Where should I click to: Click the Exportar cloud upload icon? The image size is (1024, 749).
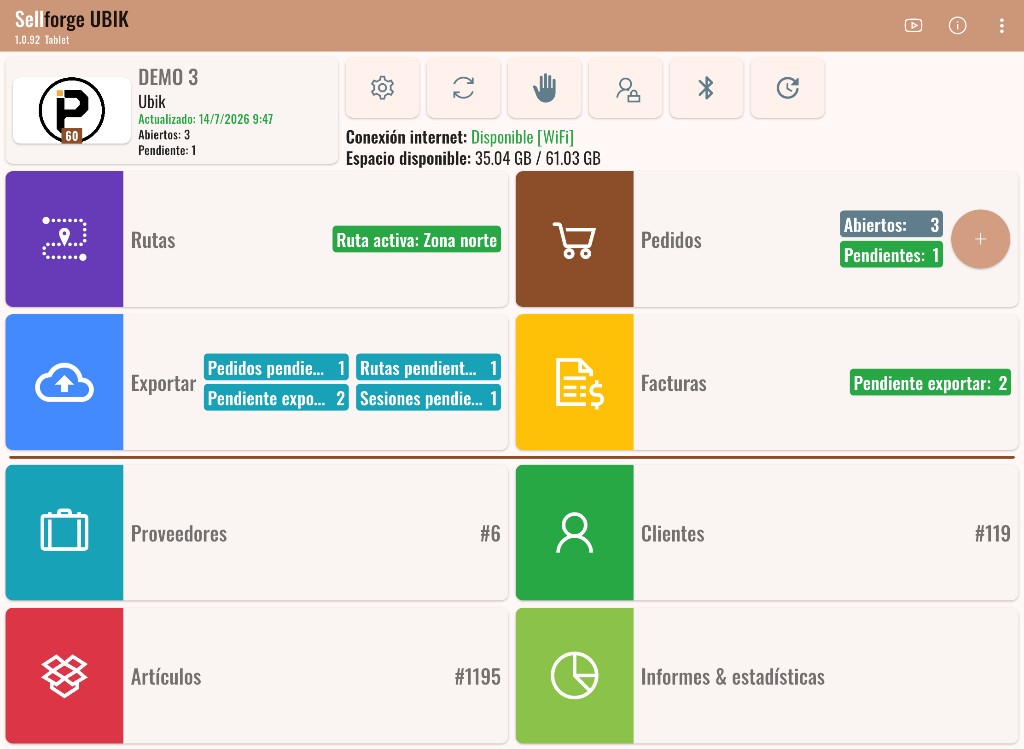[x=65, y=382]
